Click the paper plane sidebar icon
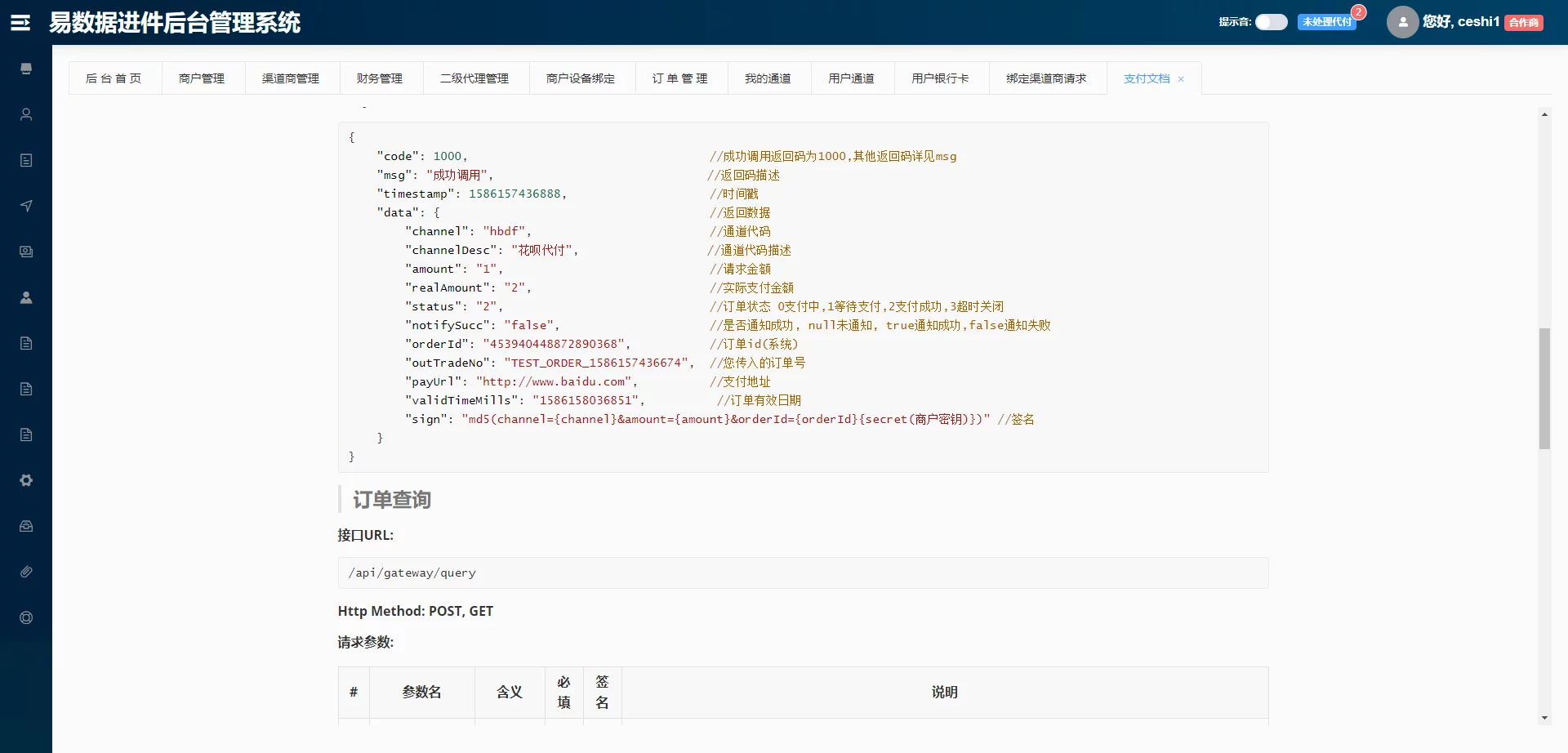The image size is (1568, 753). 26,206
